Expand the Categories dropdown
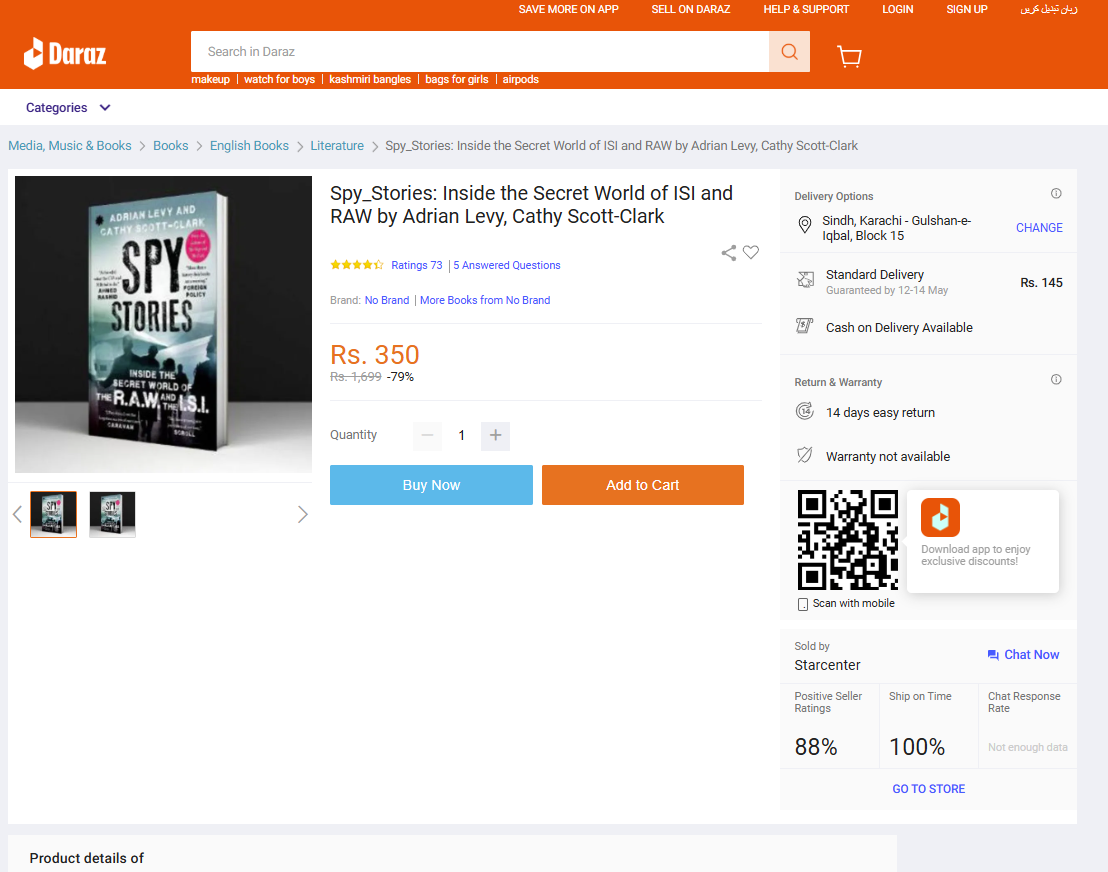The height and width of the screenshot is (872, 1108). click(x=68, y=107)
